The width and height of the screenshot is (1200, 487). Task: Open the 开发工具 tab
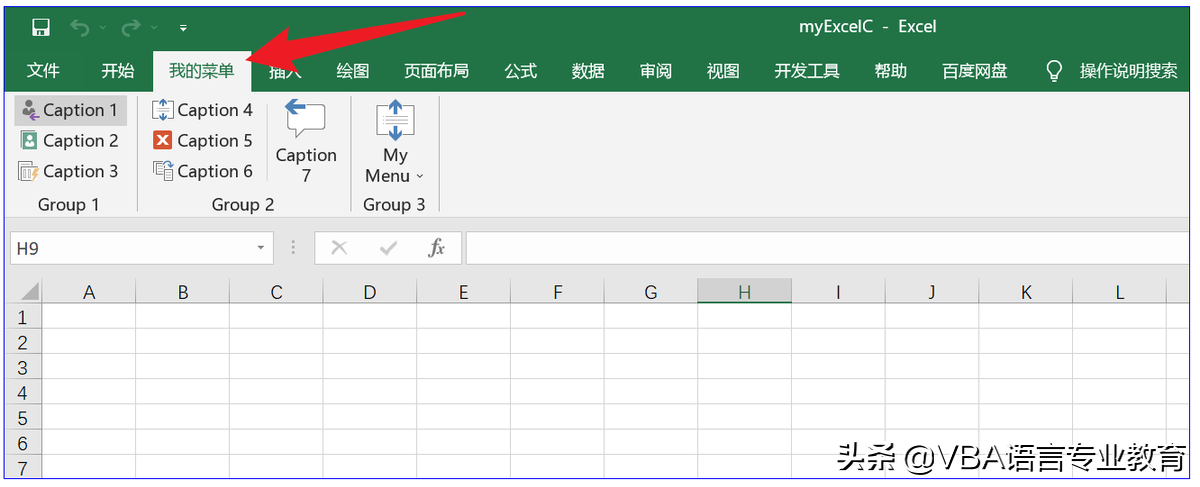click(x=807, y=71)
